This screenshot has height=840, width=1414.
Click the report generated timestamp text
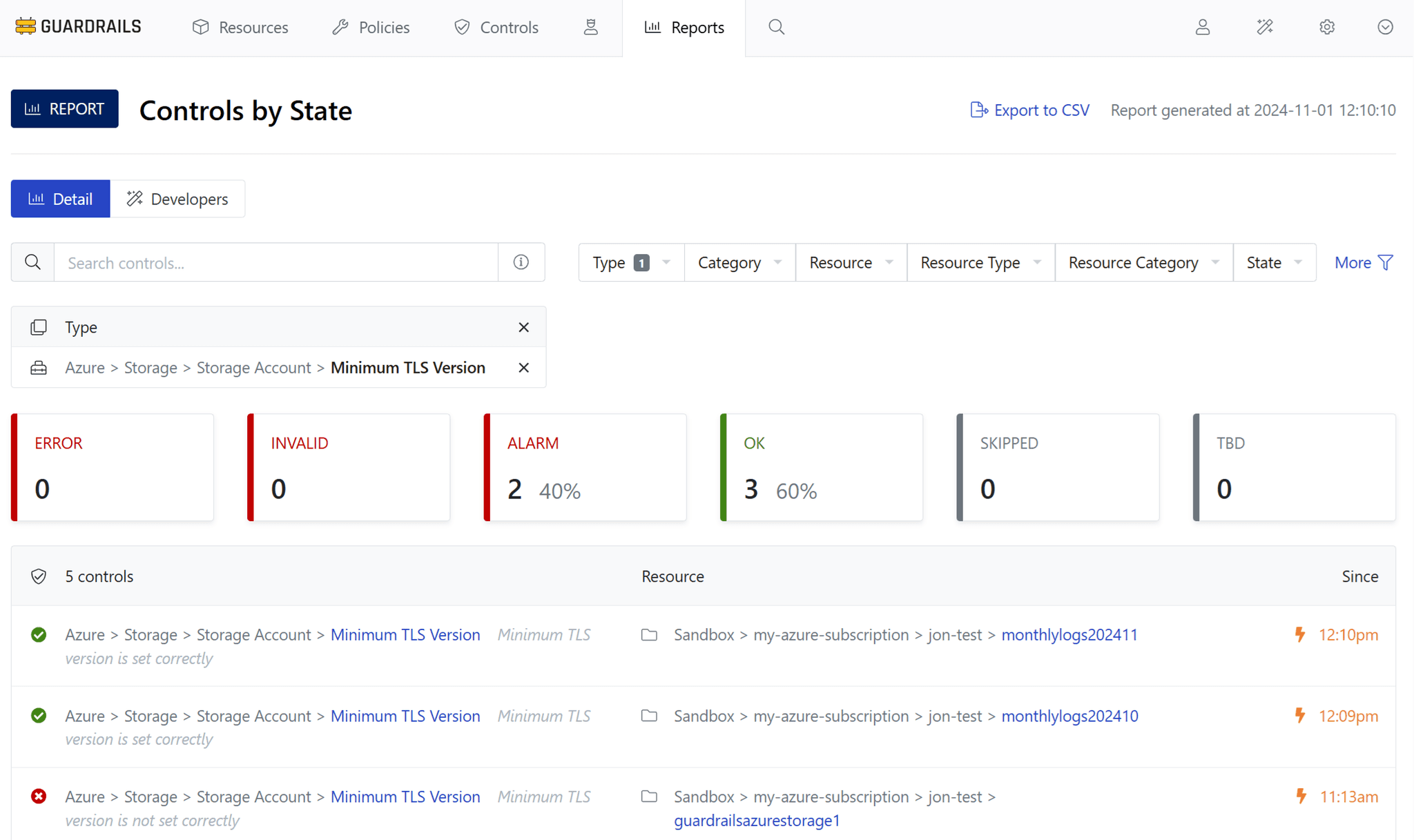1253,110
